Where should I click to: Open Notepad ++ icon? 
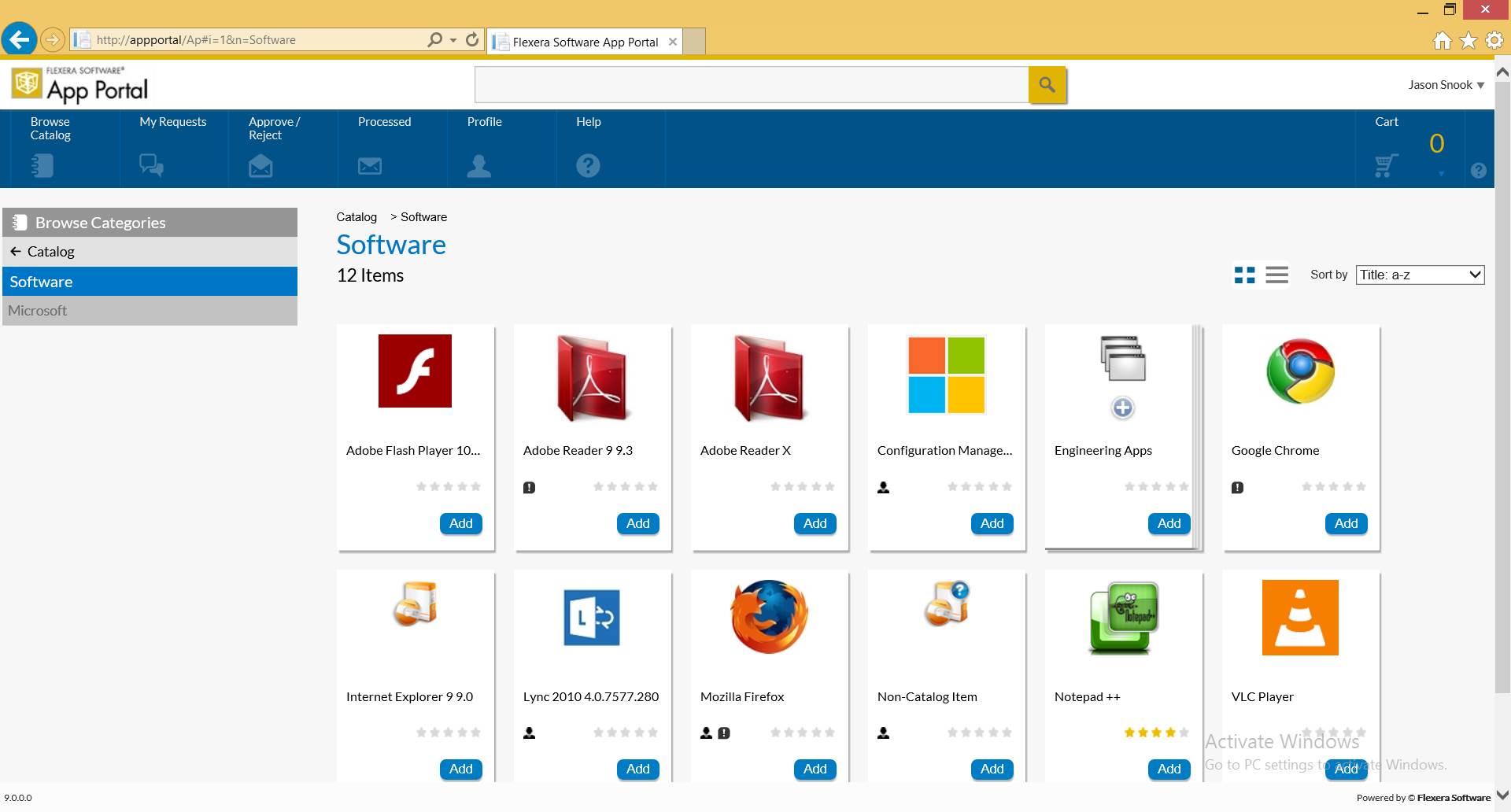coord(1123,618)
